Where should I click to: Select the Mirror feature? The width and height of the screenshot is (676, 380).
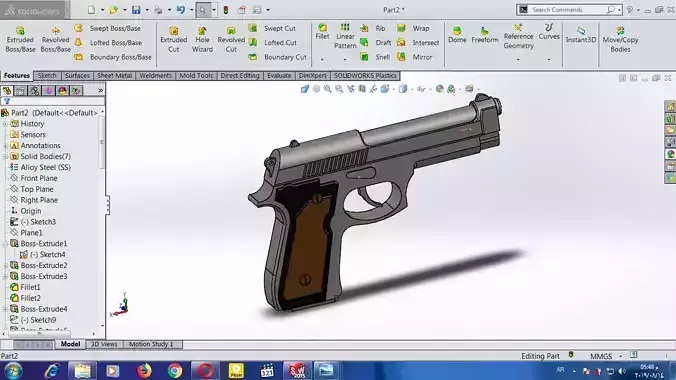point(415,57)
